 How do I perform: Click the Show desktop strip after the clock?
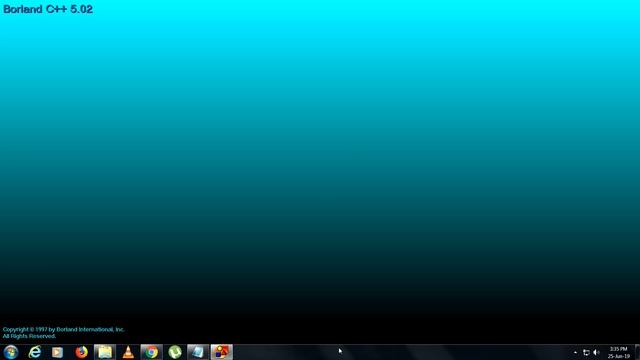point(637,352)
